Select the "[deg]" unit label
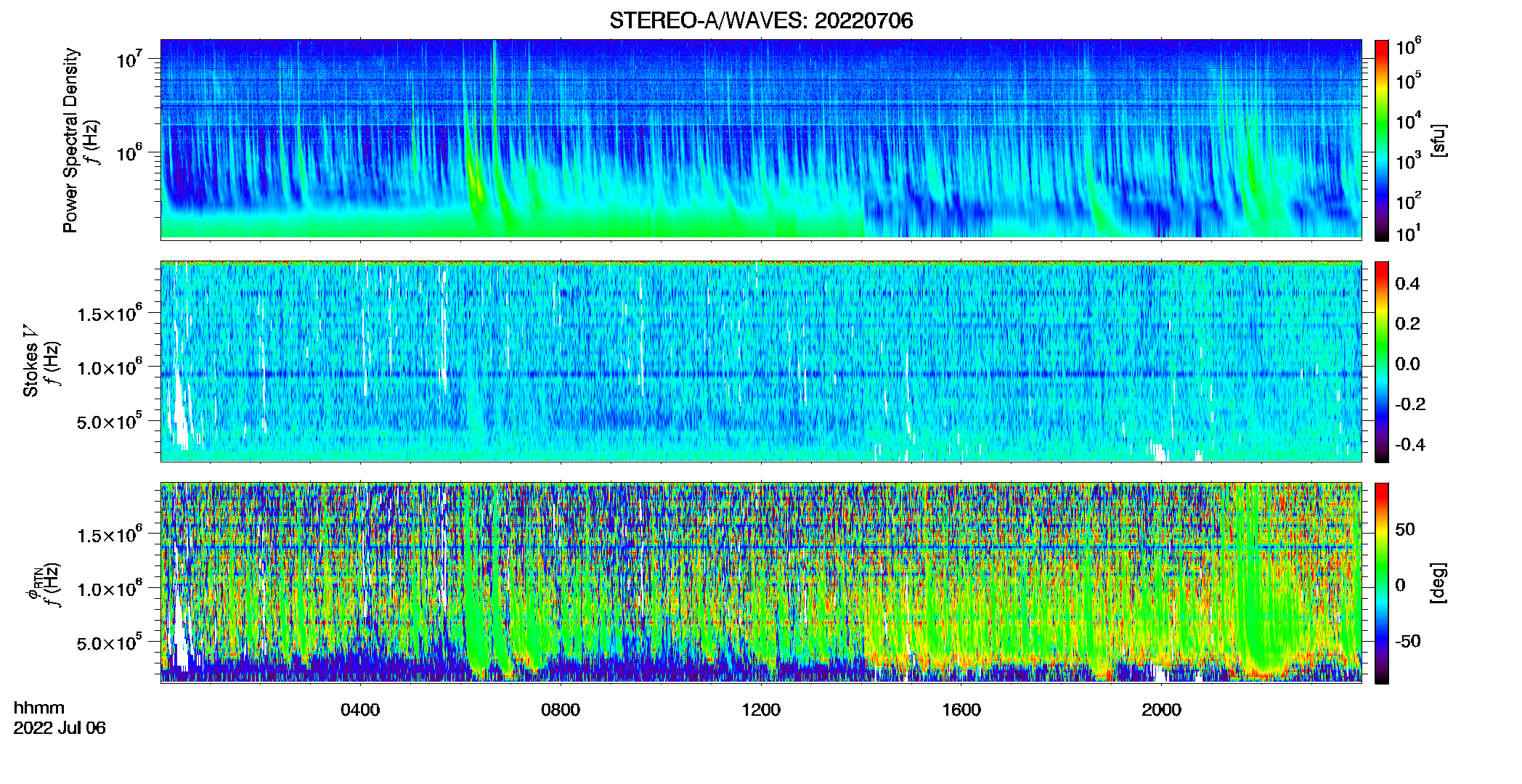The width and height of the screenshot is (1522, 784). click(1438, 583)
